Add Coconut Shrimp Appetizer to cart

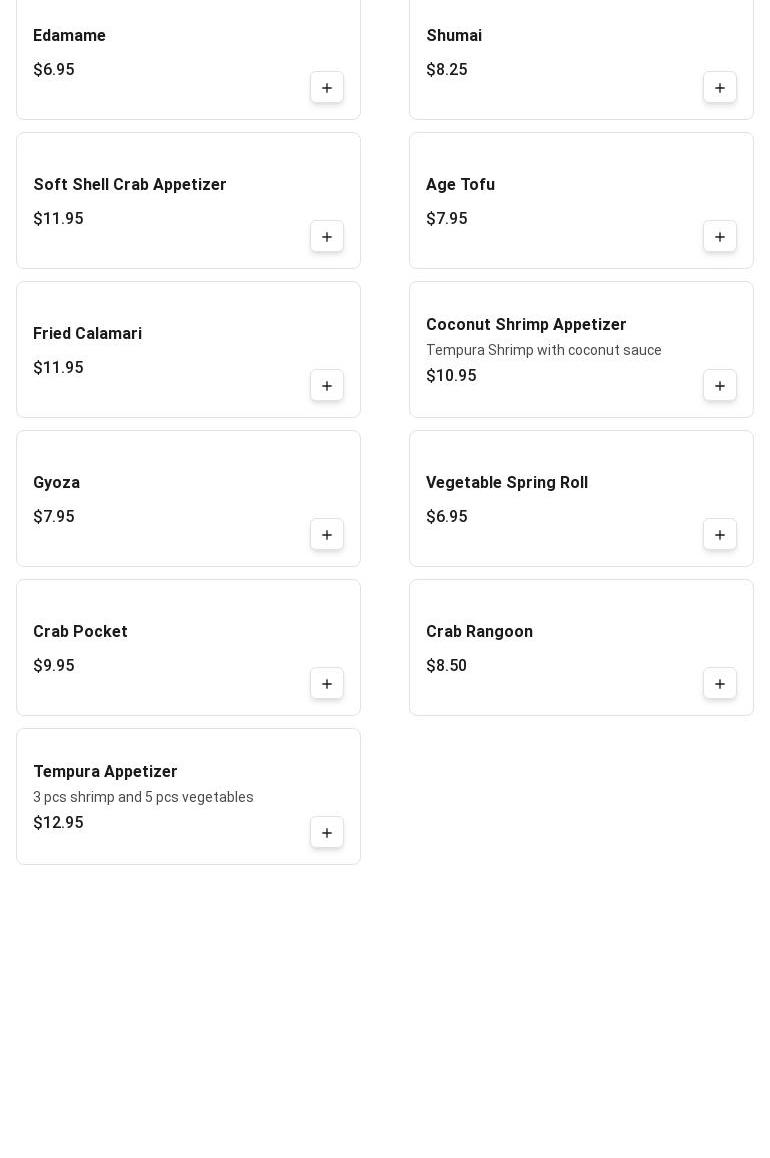click(720, 386)
